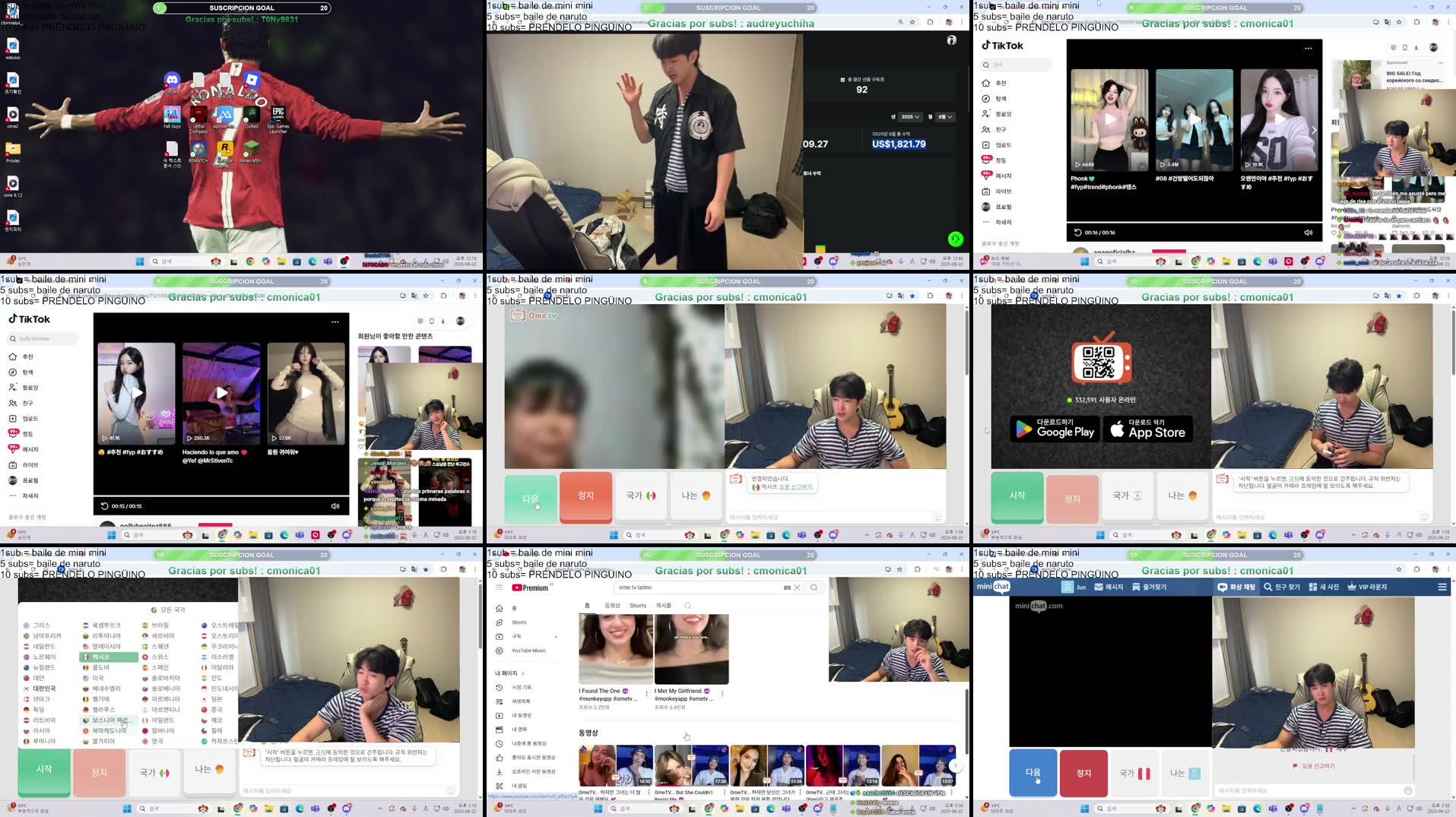Viewport: 1456px width, 817px height.
Task: Open the Outlast desktop shortcut
Action: (251, 117)
